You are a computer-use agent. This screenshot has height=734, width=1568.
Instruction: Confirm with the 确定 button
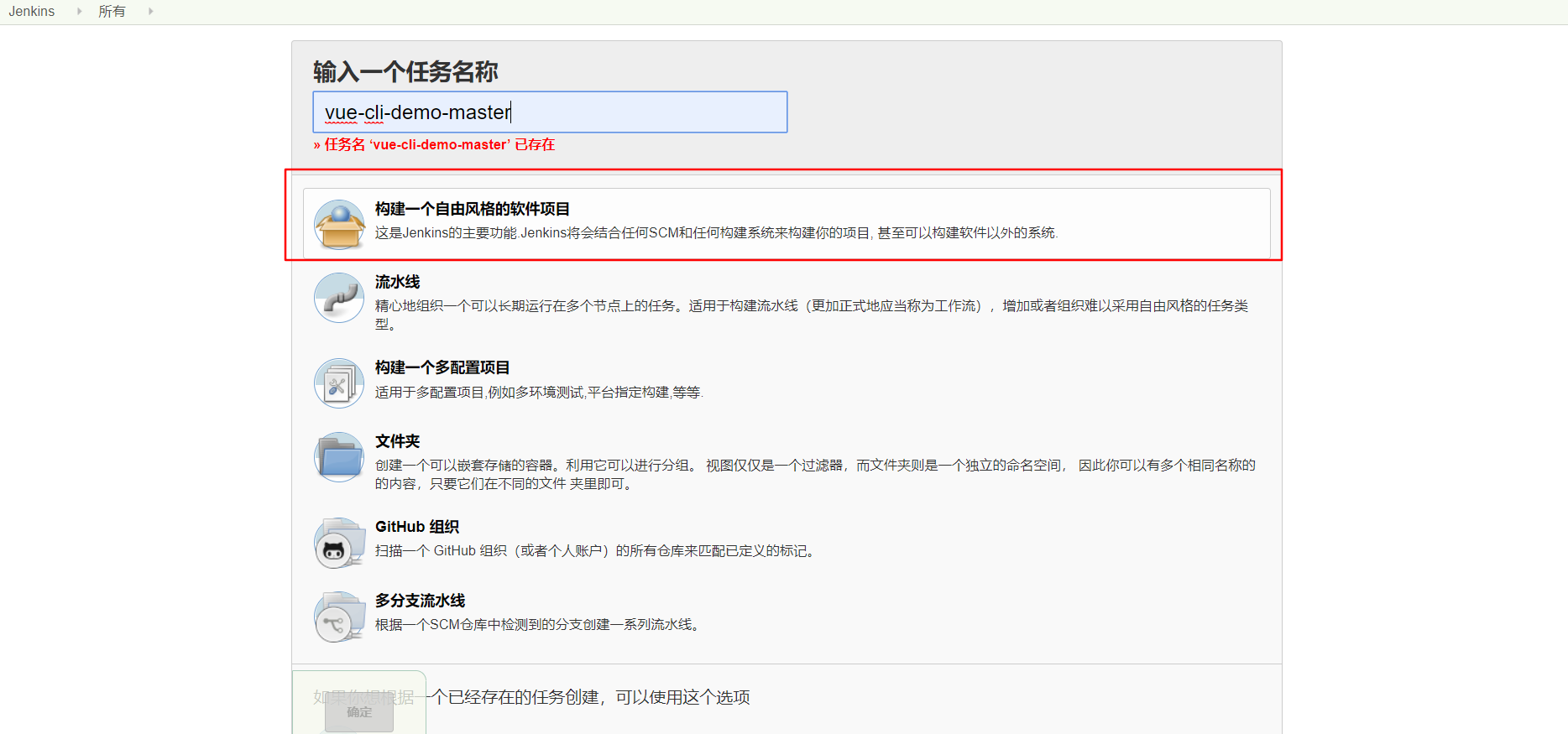point(359,712)
